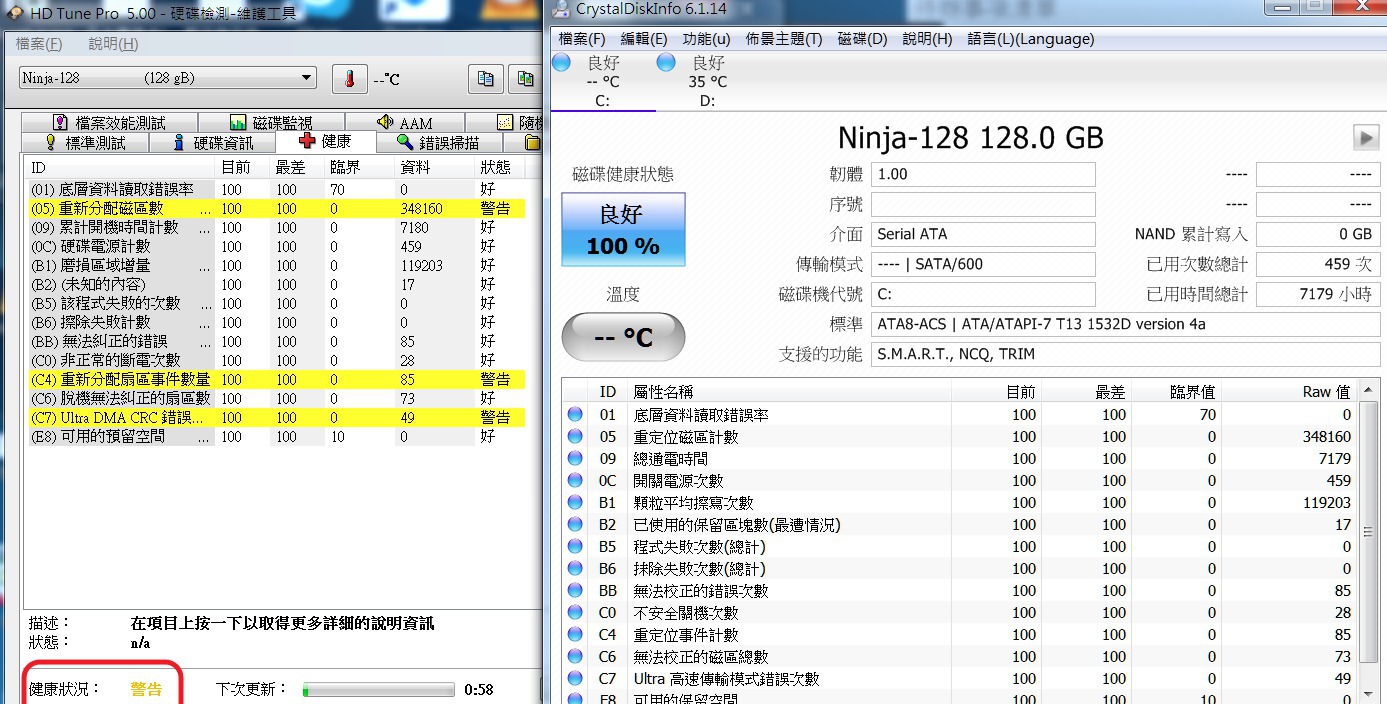Click the -- °C temperature button in CrystalDiskInfo
Image resolution: width=1387 pixels, height=704 pixels.
623,337
